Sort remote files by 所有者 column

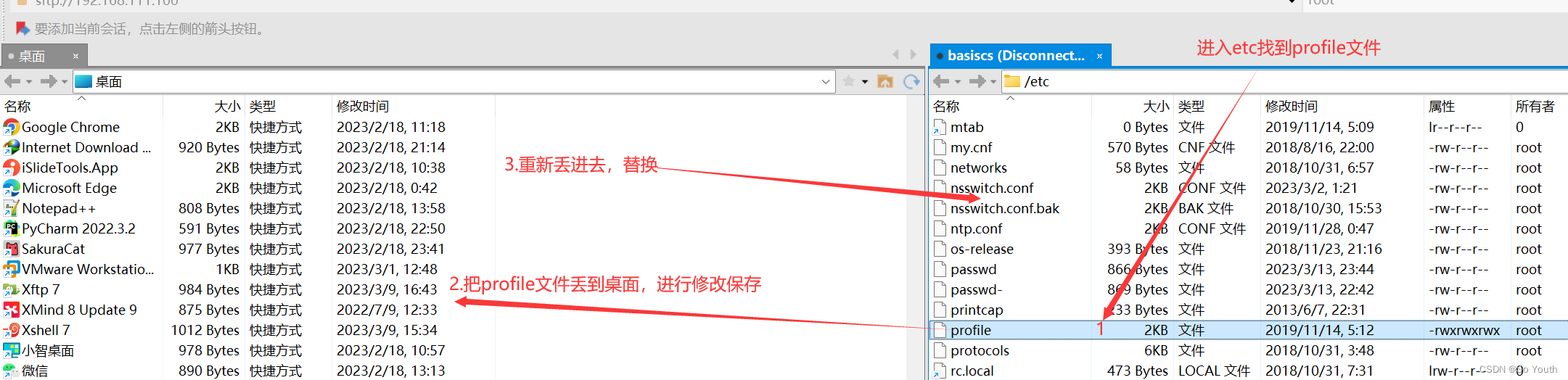(1538, 106)
